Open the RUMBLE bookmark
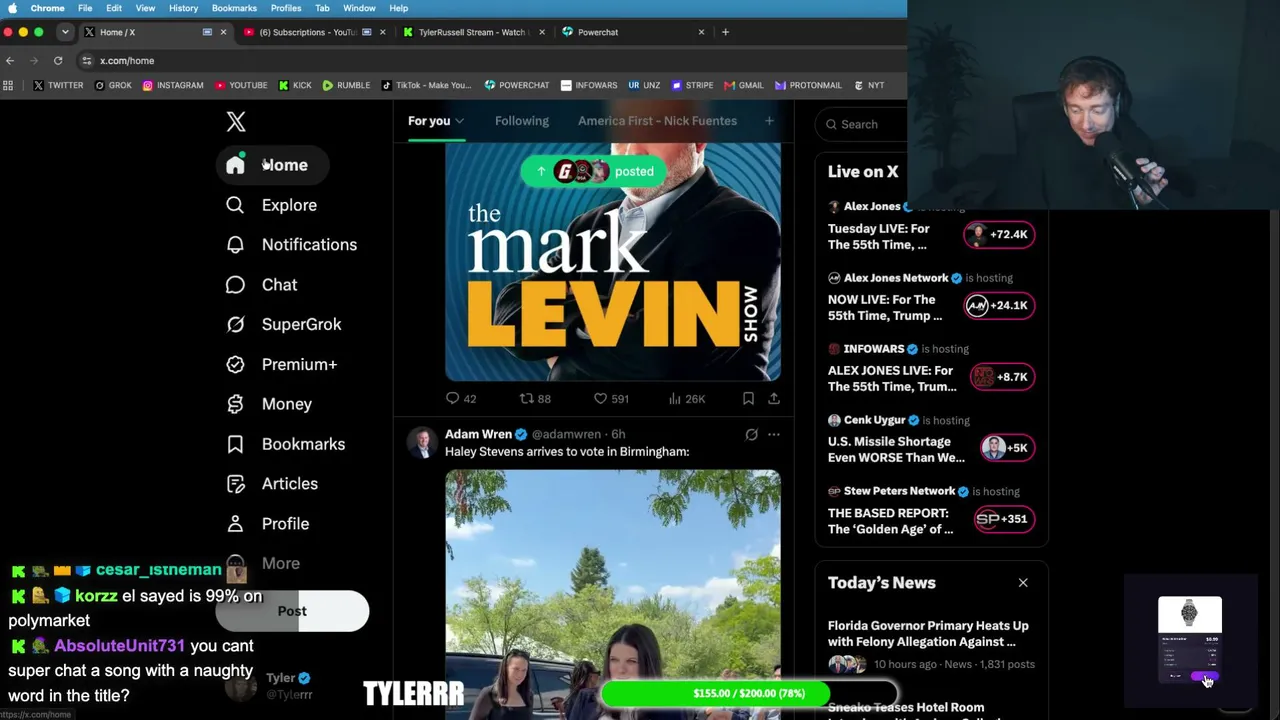 click(x=346, y=86)
